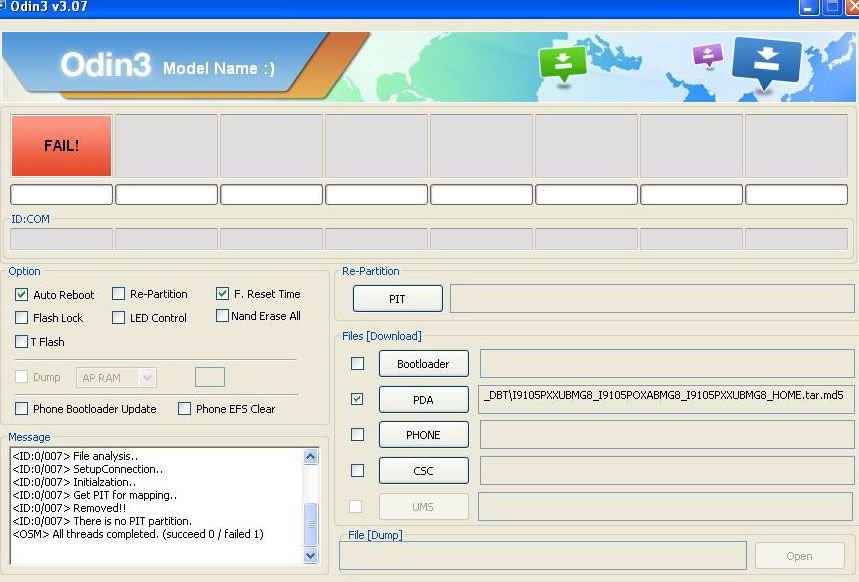Viewport: 859px width, 582px height.
Task: Tick the PHONE file checkbox
Action: (357, 435)
